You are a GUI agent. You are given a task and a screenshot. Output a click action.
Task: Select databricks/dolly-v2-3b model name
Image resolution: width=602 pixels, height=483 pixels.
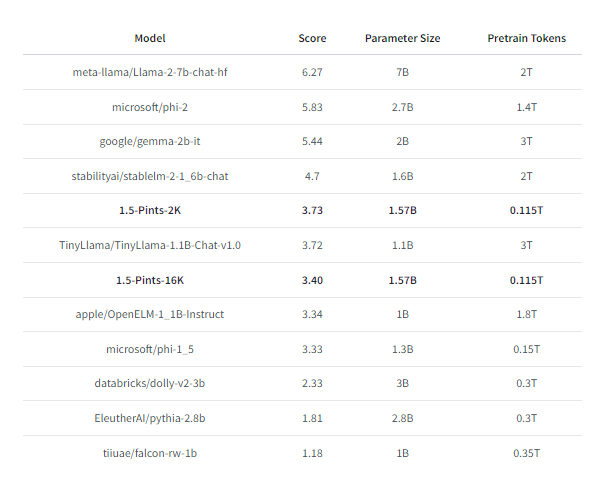tap(150, 384)
